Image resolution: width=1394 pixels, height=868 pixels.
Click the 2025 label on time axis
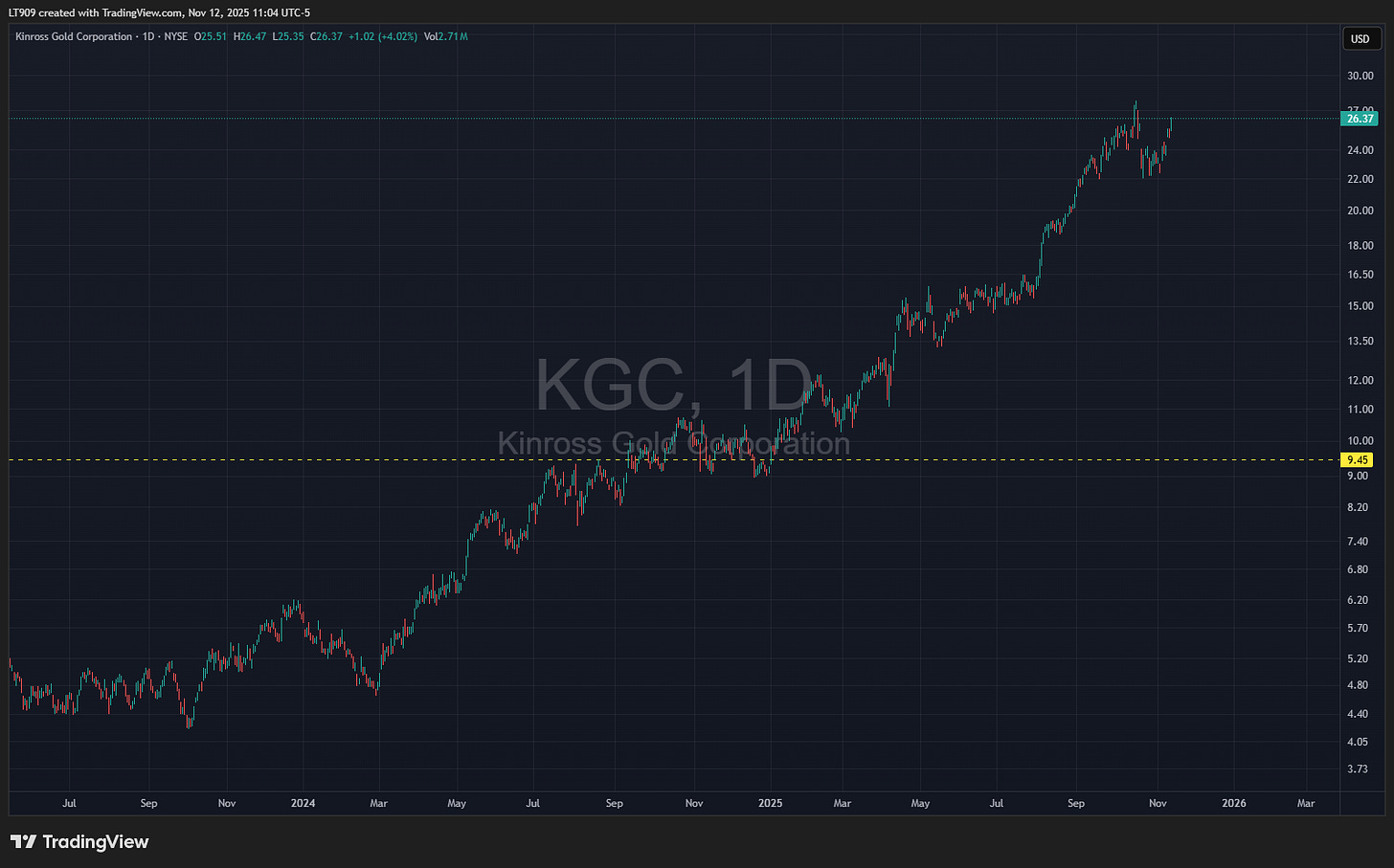pos(770,803)
